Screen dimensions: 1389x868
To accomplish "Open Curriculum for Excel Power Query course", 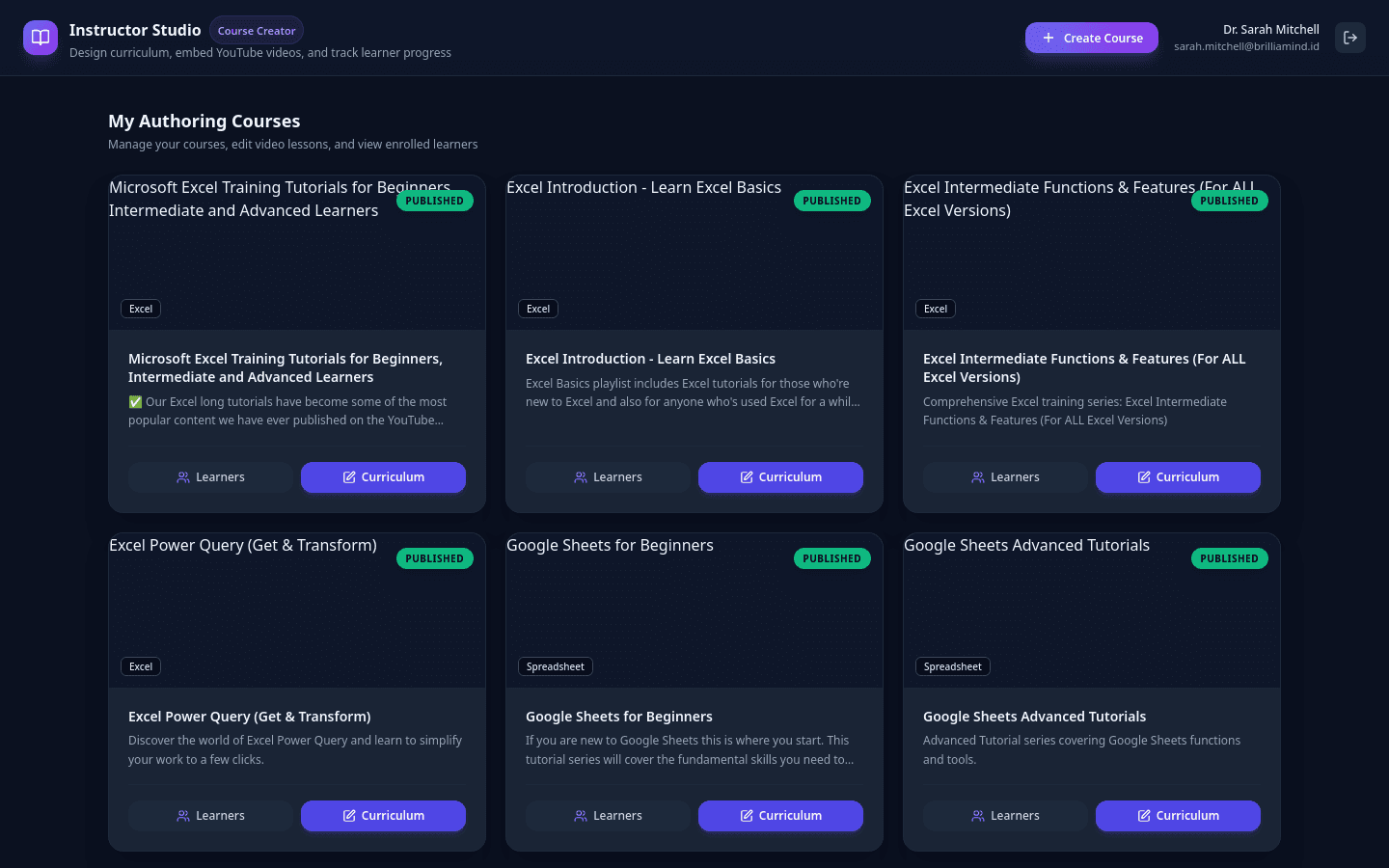I will pos(383,816).
